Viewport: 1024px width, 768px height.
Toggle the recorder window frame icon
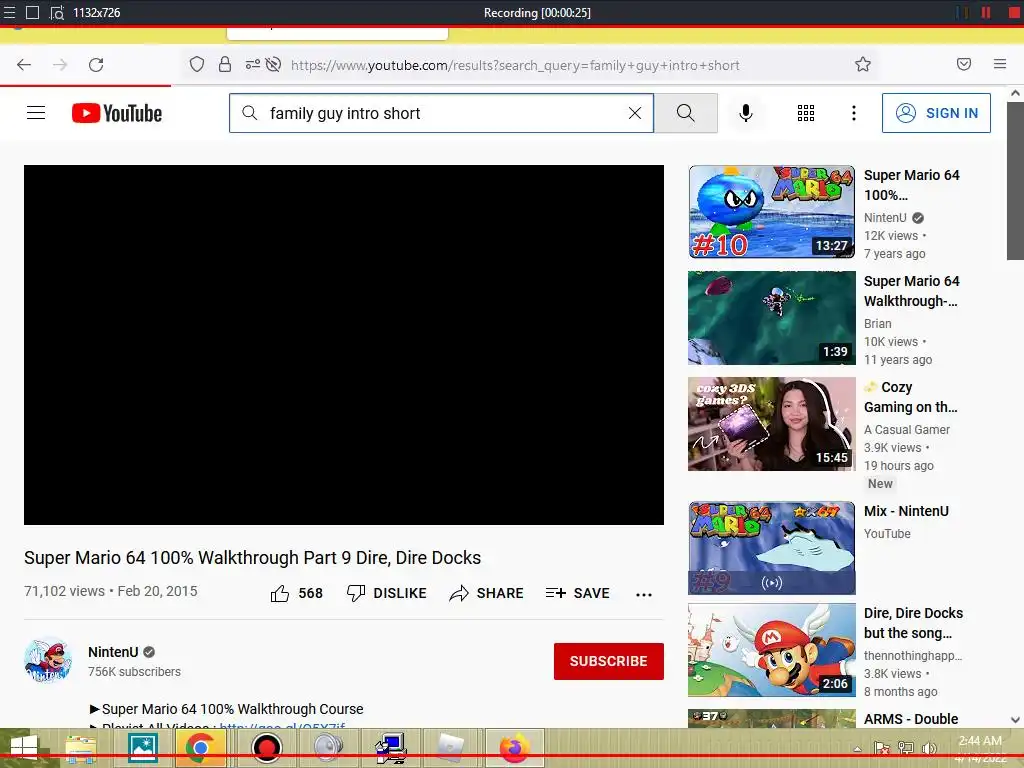click(32, 12)
